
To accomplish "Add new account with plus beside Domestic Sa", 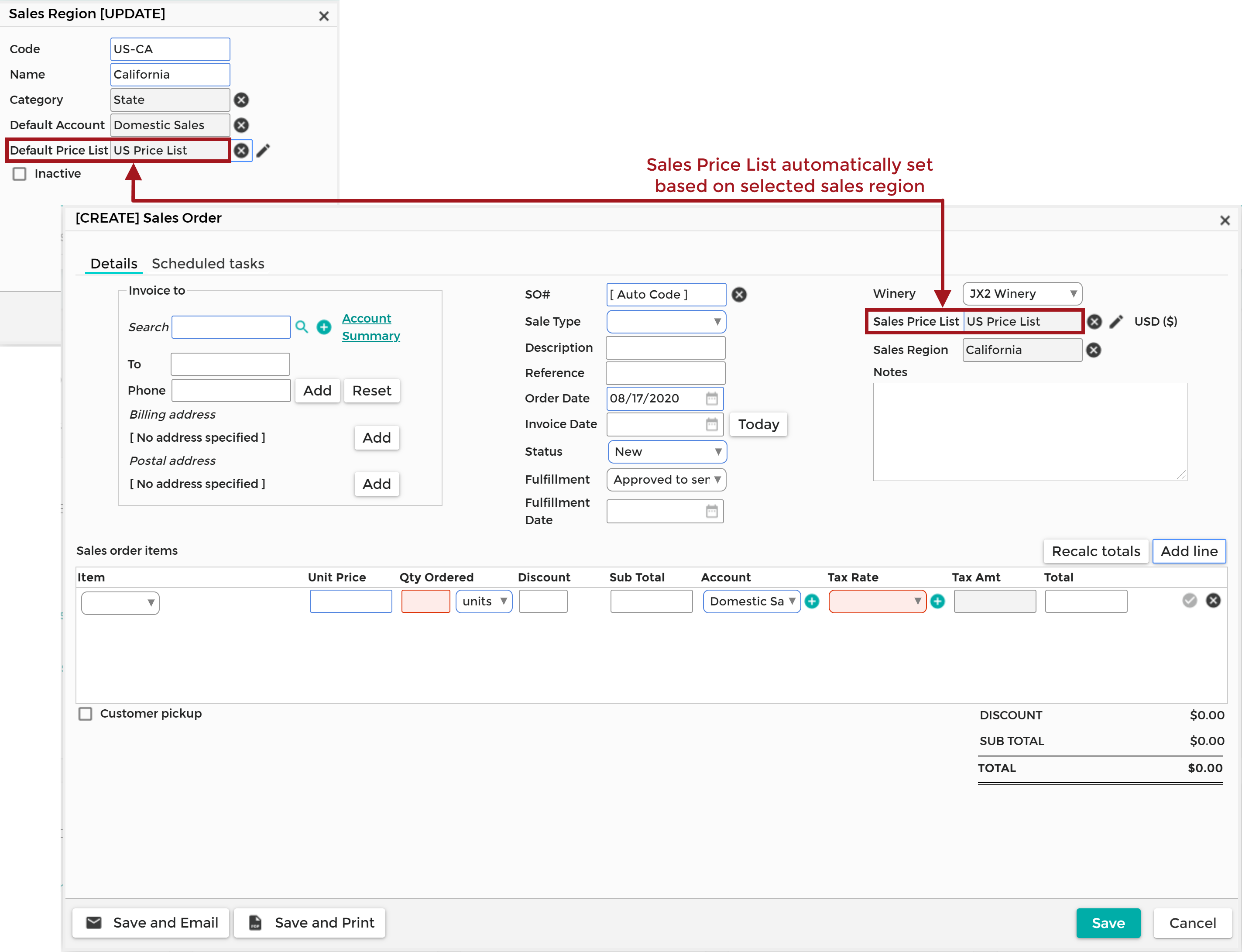I will 812,601.
